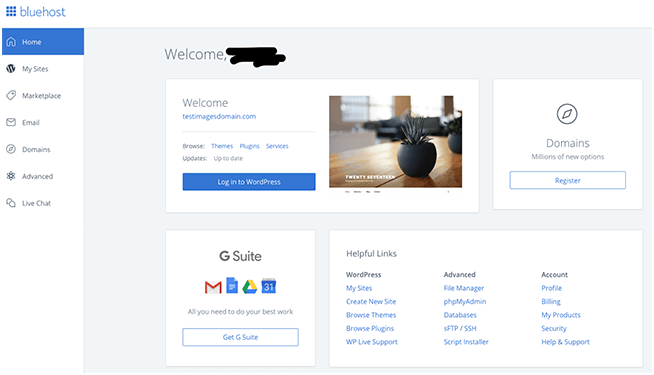
Task: Open Live Chat in the sidebar menu
Action: point(43,203)
